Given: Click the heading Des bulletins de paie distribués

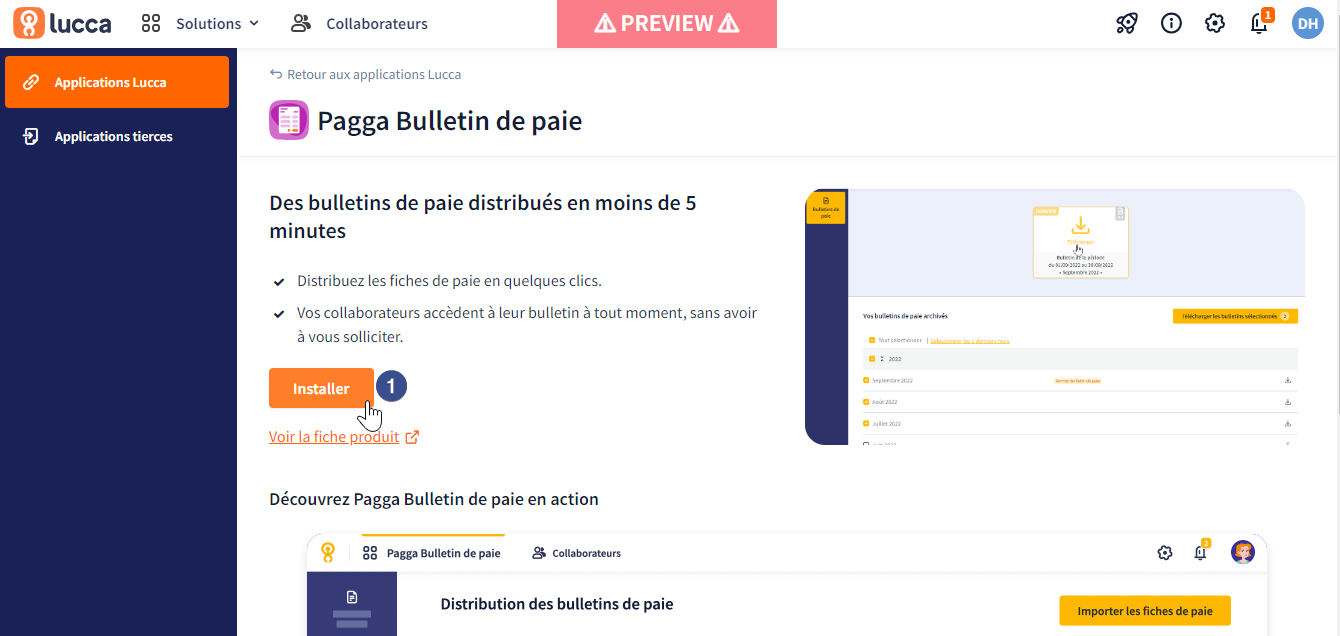Looking at the screenshot, I should coord(483,216).
